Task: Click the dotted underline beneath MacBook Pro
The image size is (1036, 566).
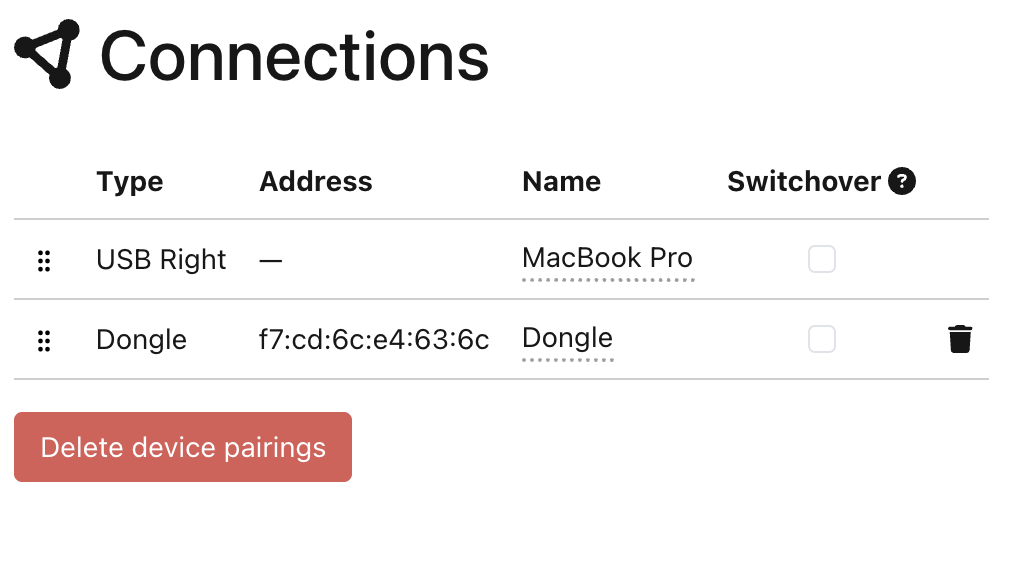Action: tap(608, 280)
